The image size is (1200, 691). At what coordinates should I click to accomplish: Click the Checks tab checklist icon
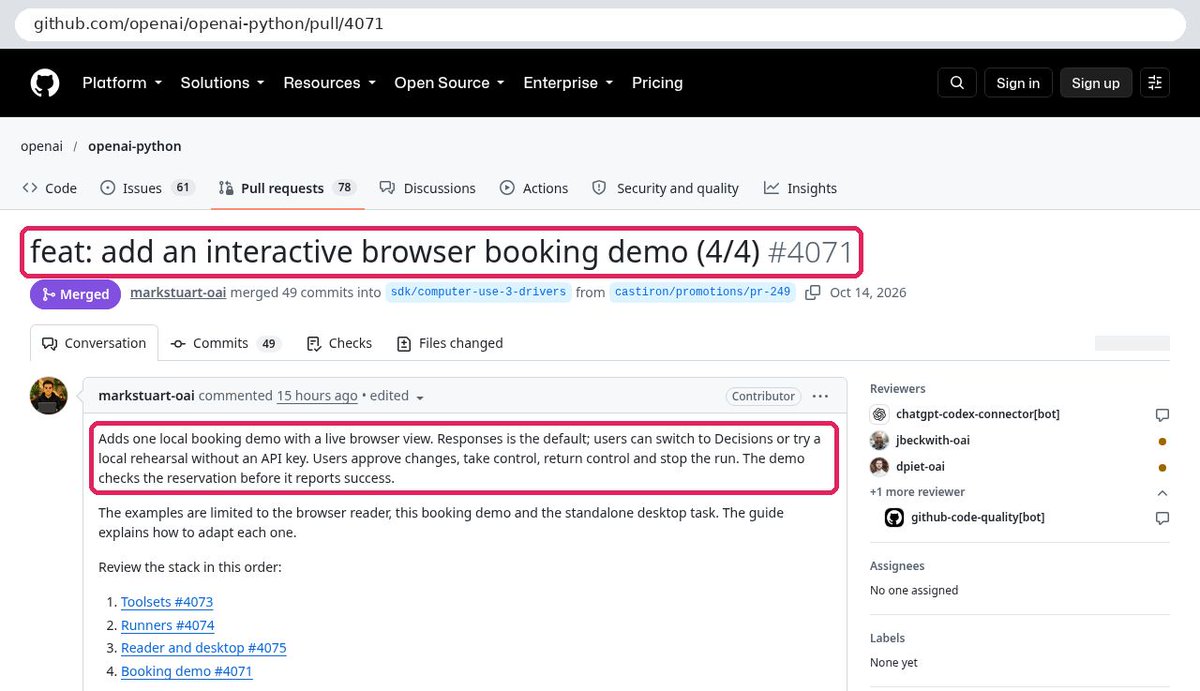pyautogui.click(x=314, y=343)
